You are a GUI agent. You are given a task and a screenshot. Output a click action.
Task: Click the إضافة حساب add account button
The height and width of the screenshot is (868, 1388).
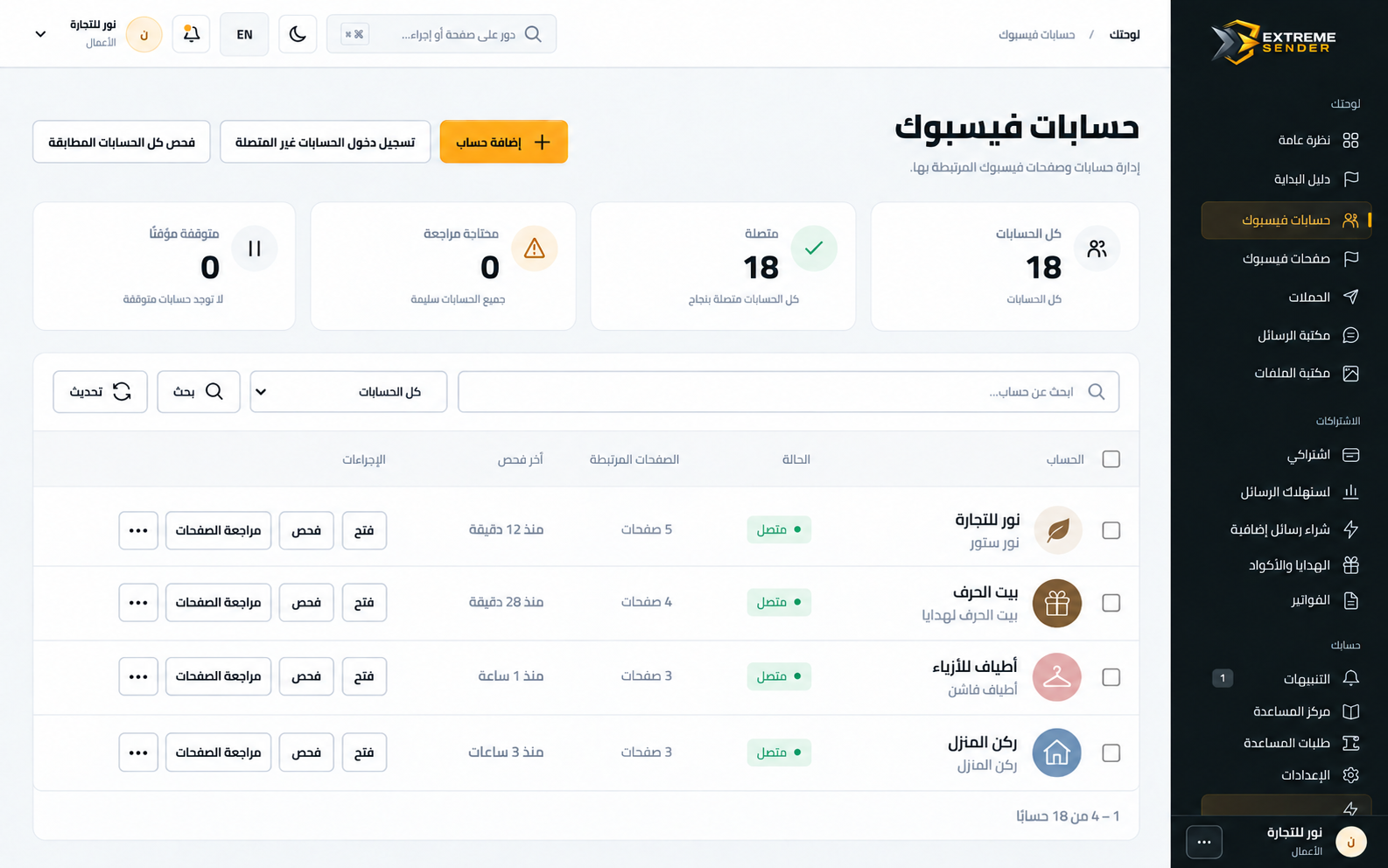click(504, 142)
